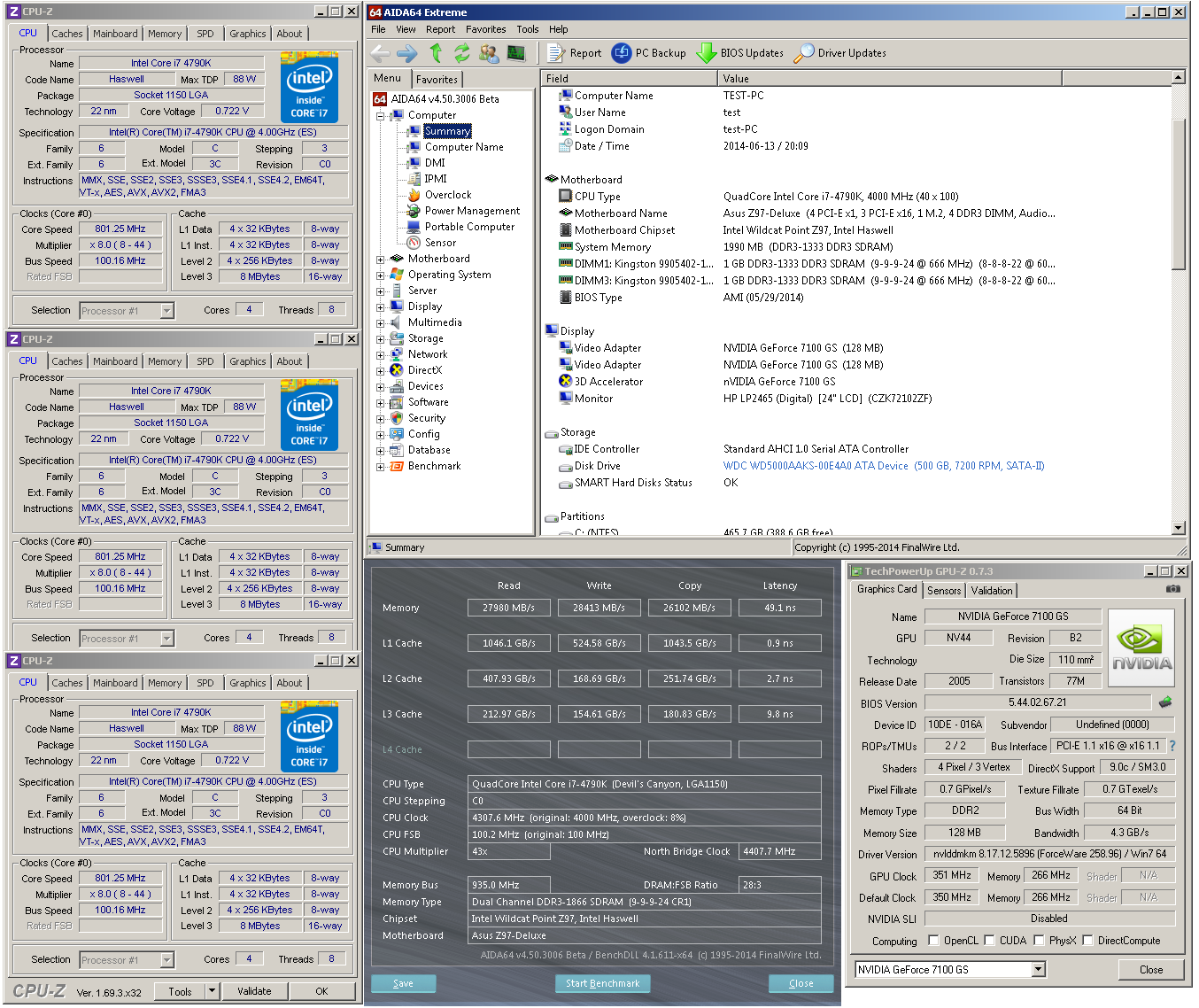This screenshot has width=1199, height=1008.
Task: Click the AIDA64 forward navigation arrow
Action: (x=407, y=53)
